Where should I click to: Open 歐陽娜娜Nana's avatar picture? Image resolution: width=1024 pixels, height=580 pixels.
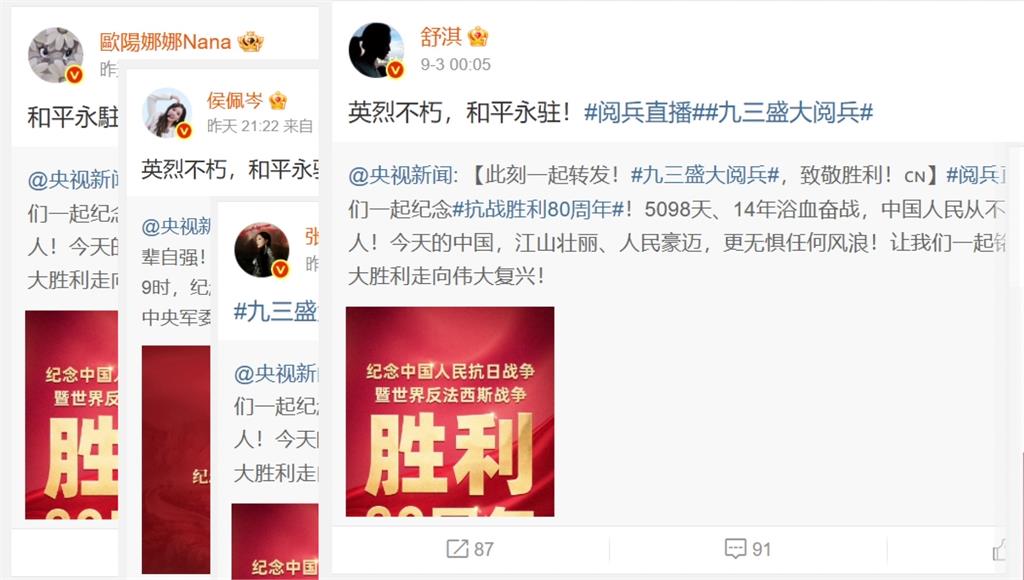click(x=56, y=56)
